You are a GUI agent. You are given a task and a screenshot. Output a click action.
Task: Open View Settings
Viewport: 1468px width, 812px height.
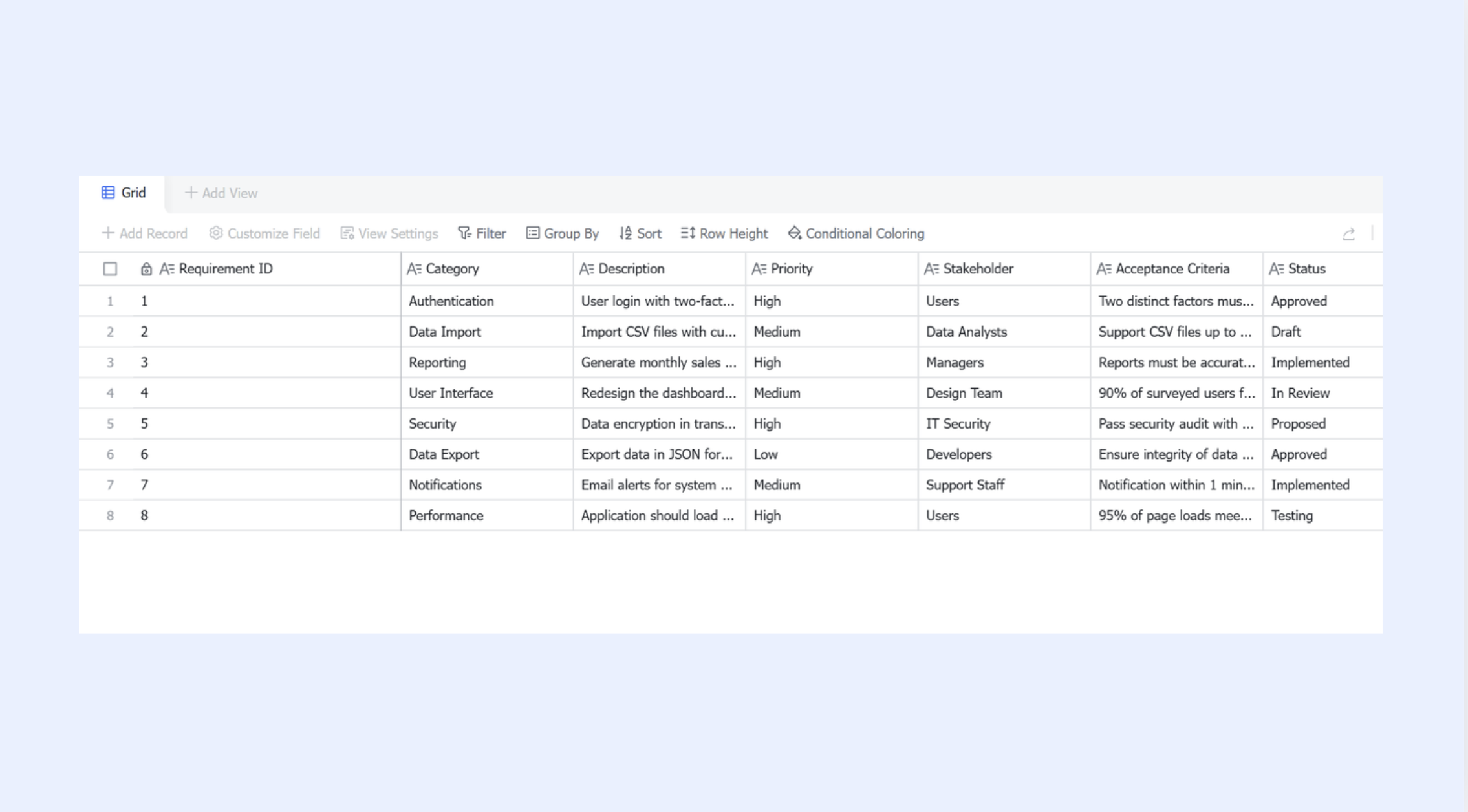(389, 233)
